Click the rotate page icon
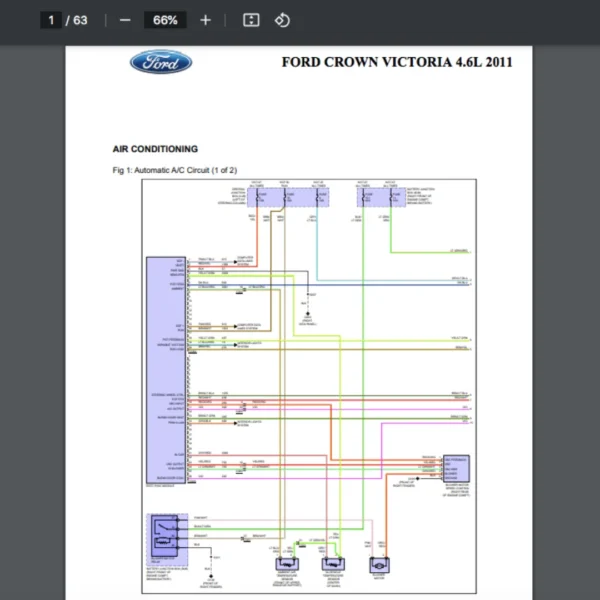 point(282,20)
